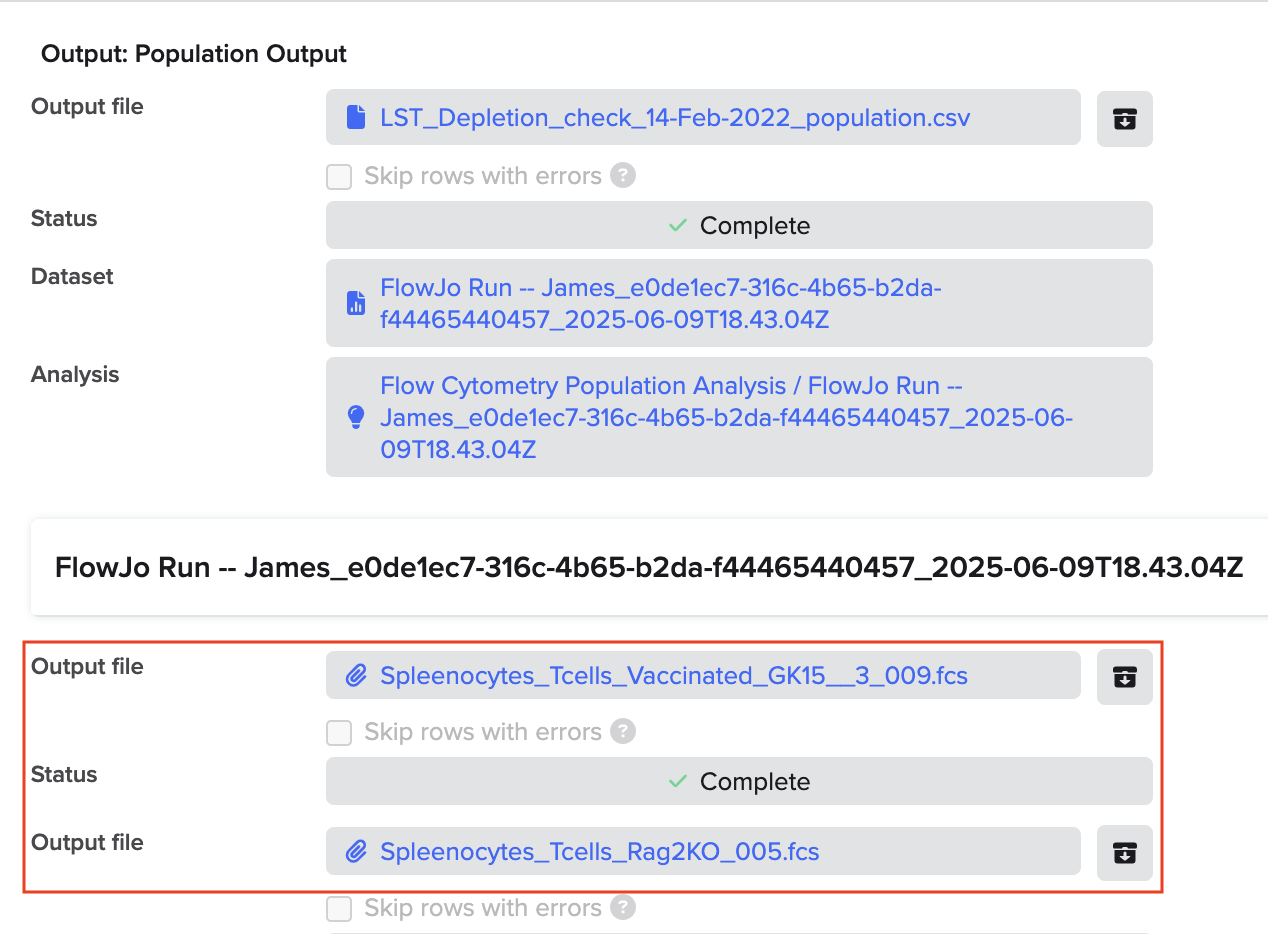Click the CSV document icon before LST_Depletion_check file
The height and width of the screenshot is (934, 1268).
[x=355, y=117]
